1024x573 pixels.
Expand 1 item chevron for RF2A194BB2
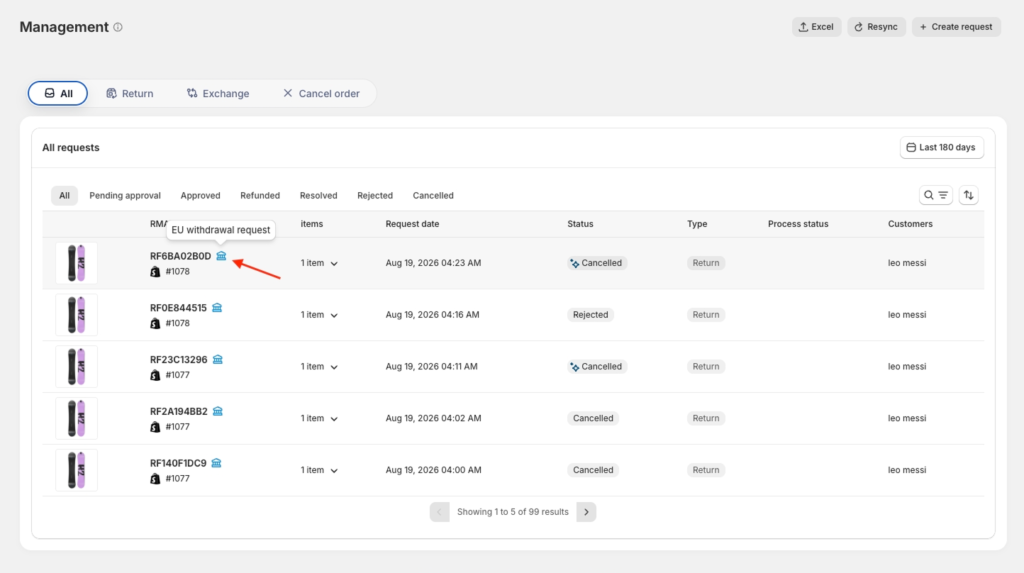334,419
